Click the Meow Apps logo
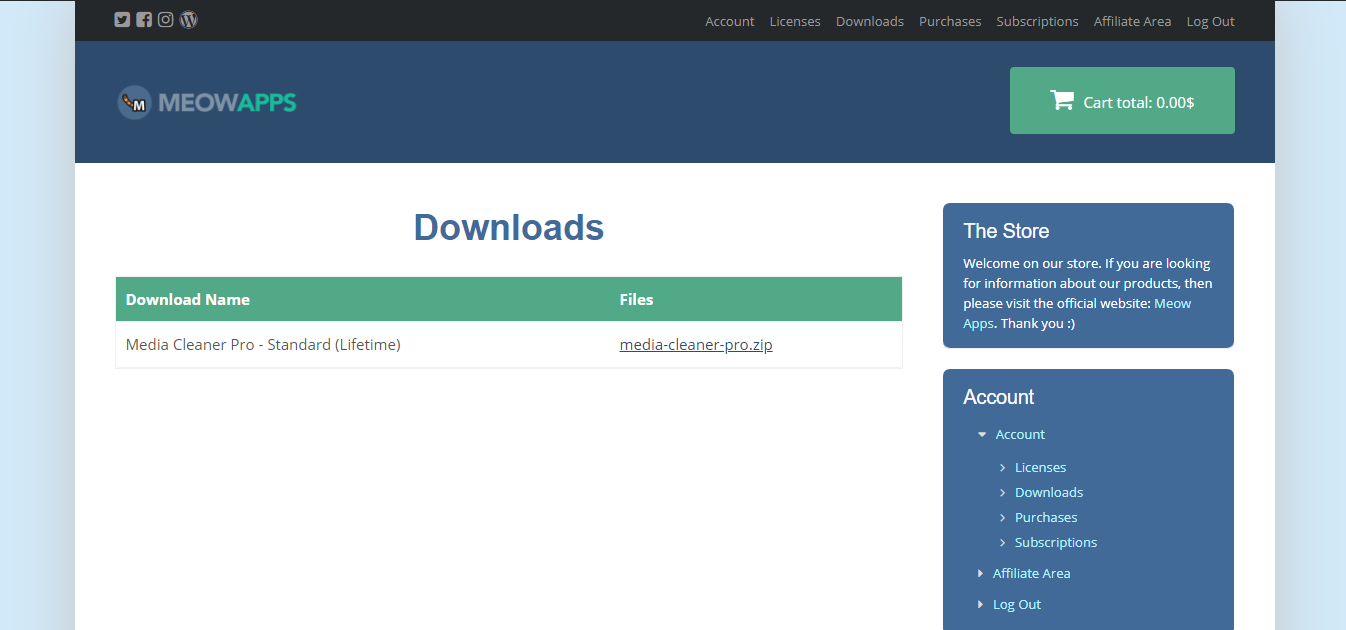Image resolution: width=1346 pixels, height=630 pixels. click(206, 102)
